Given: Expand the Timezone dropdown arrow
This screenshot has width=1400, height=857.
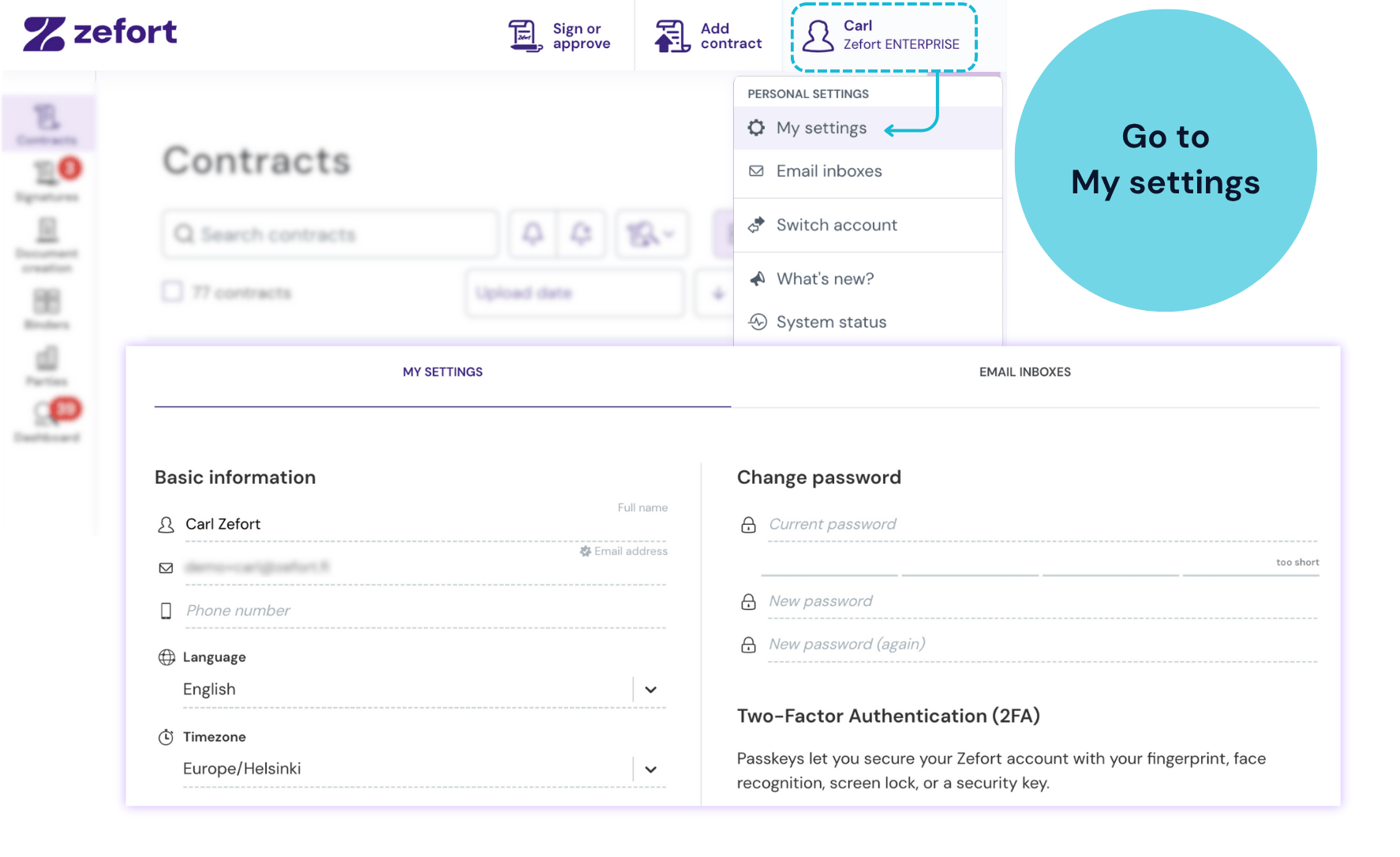Looking at the screenshot, I should click(x=650, y=769).
